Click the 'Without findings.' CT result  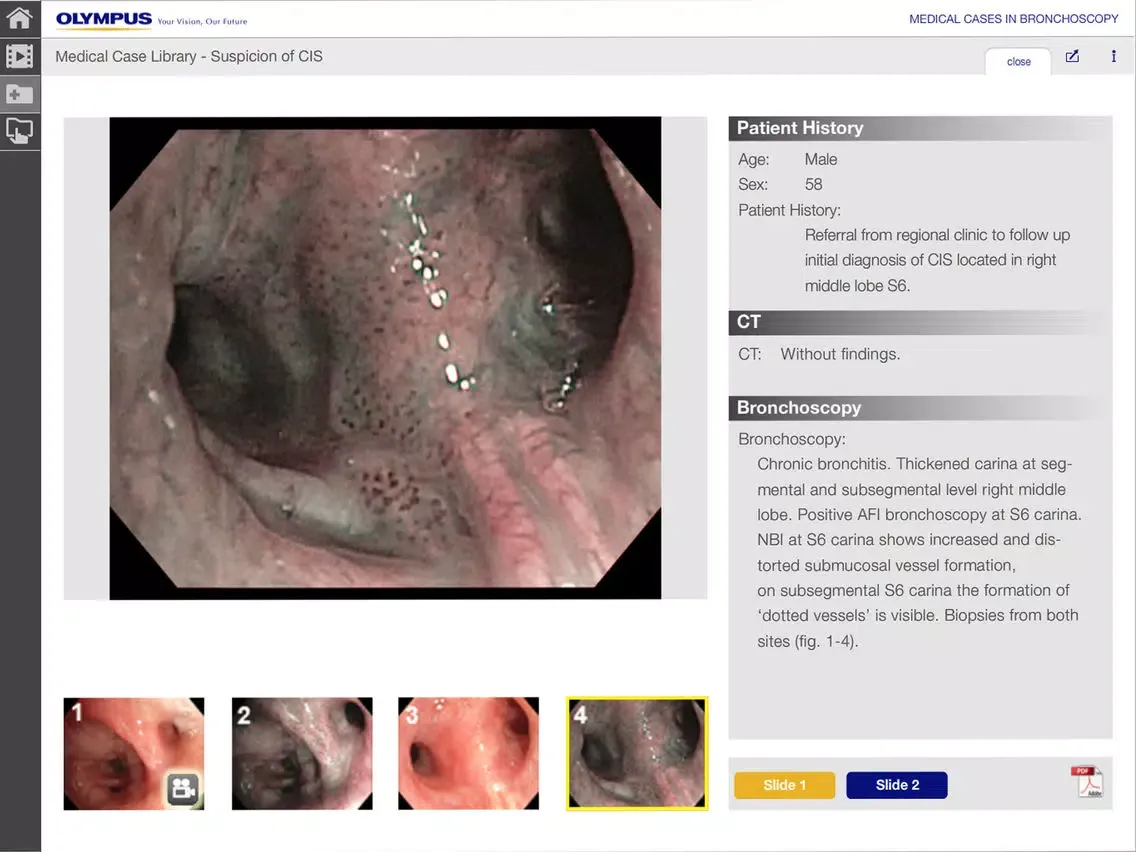pos(840,354)
